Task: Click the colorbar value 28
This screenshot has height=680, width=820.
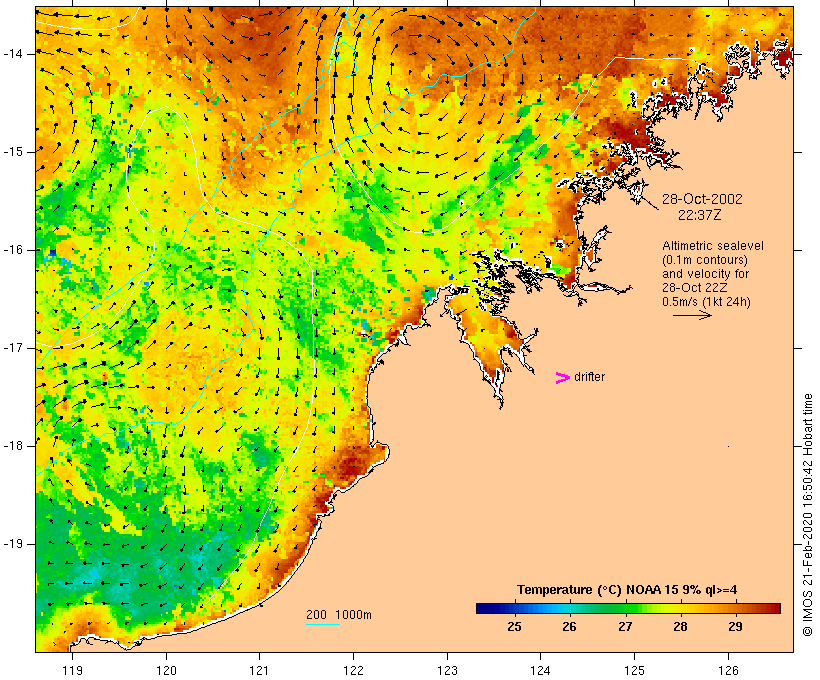Action: click(x=680, y=627)
